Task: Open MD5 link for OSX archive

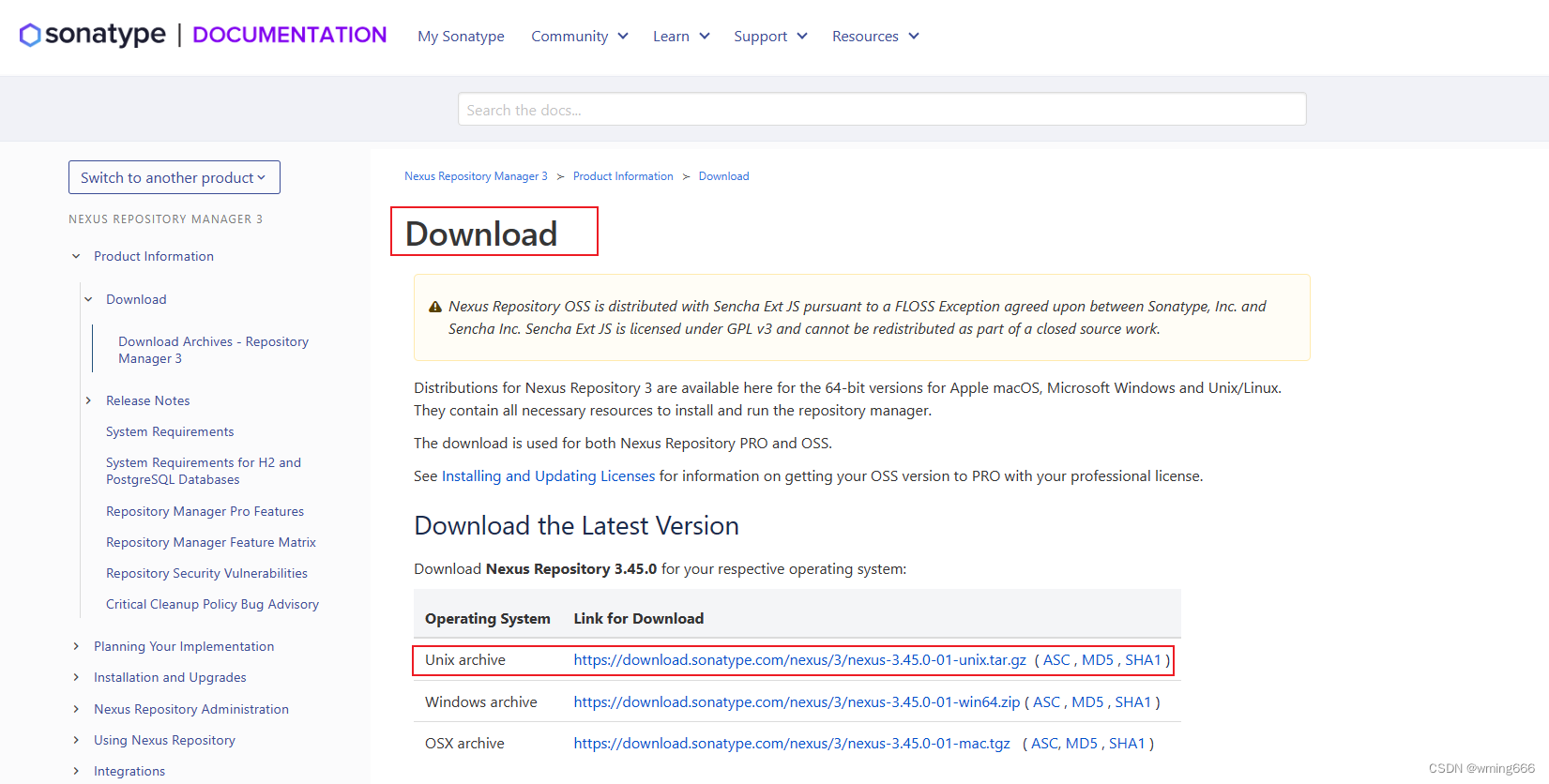Action: click(1082, 744)
